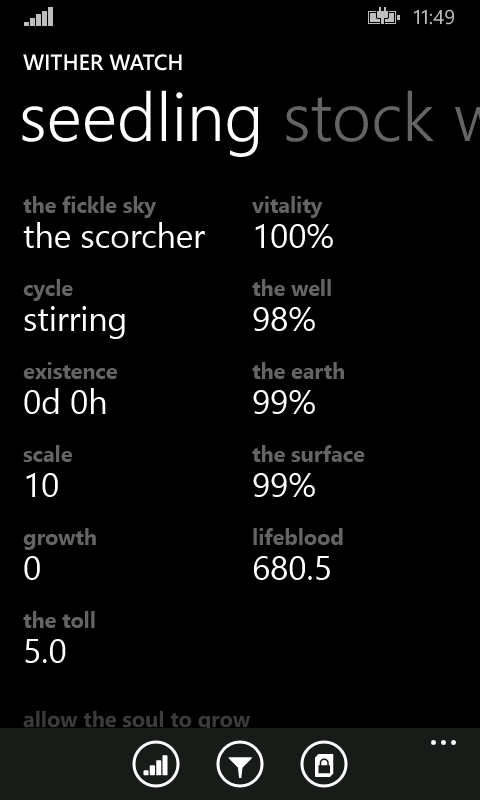The image size is (480, 800).
Task: Select the fickle sky value 'the scorcher'
Action: click(x=114, y=238)
